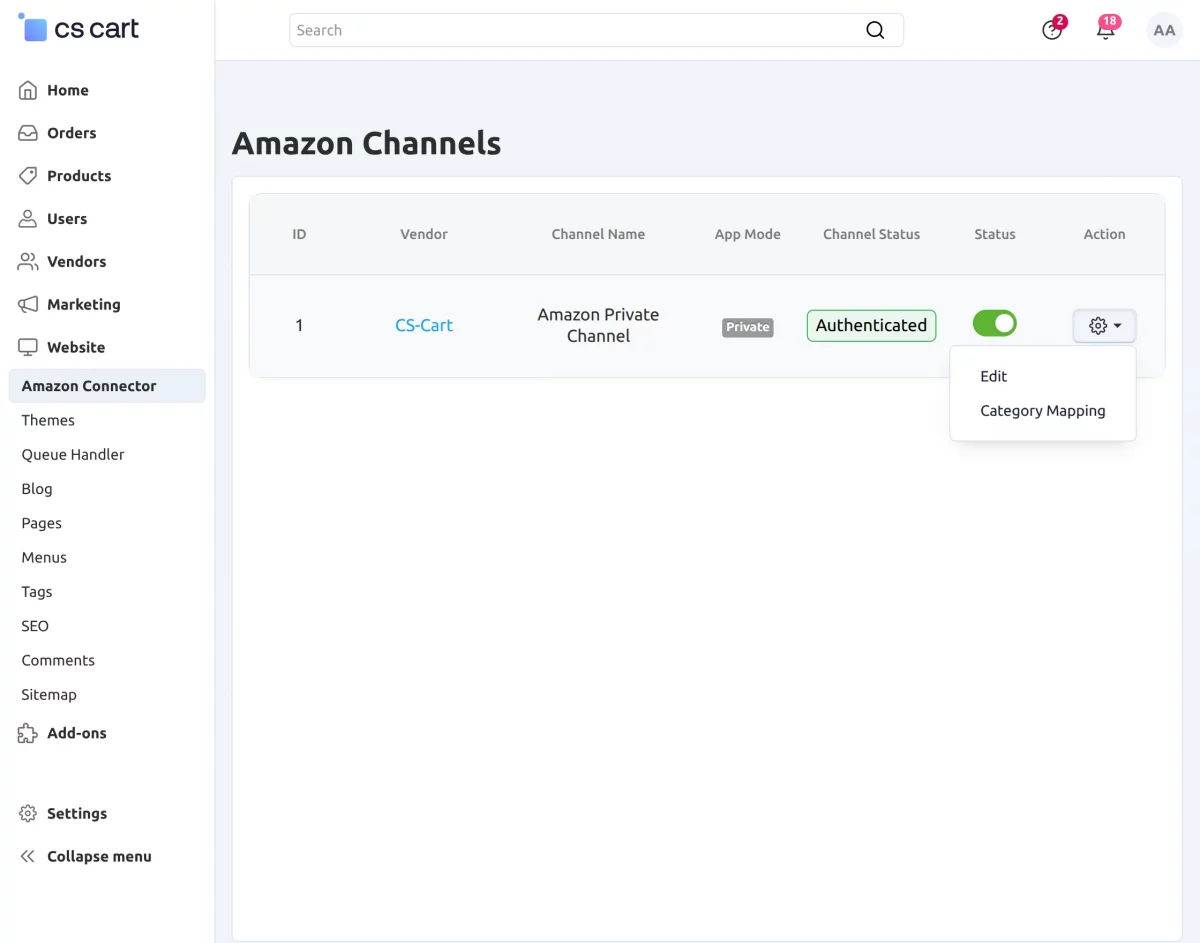Viewport: 1200px width, 943px height.
Task: Open Marketing label in sidebar
Action: [x=84, y=305]
